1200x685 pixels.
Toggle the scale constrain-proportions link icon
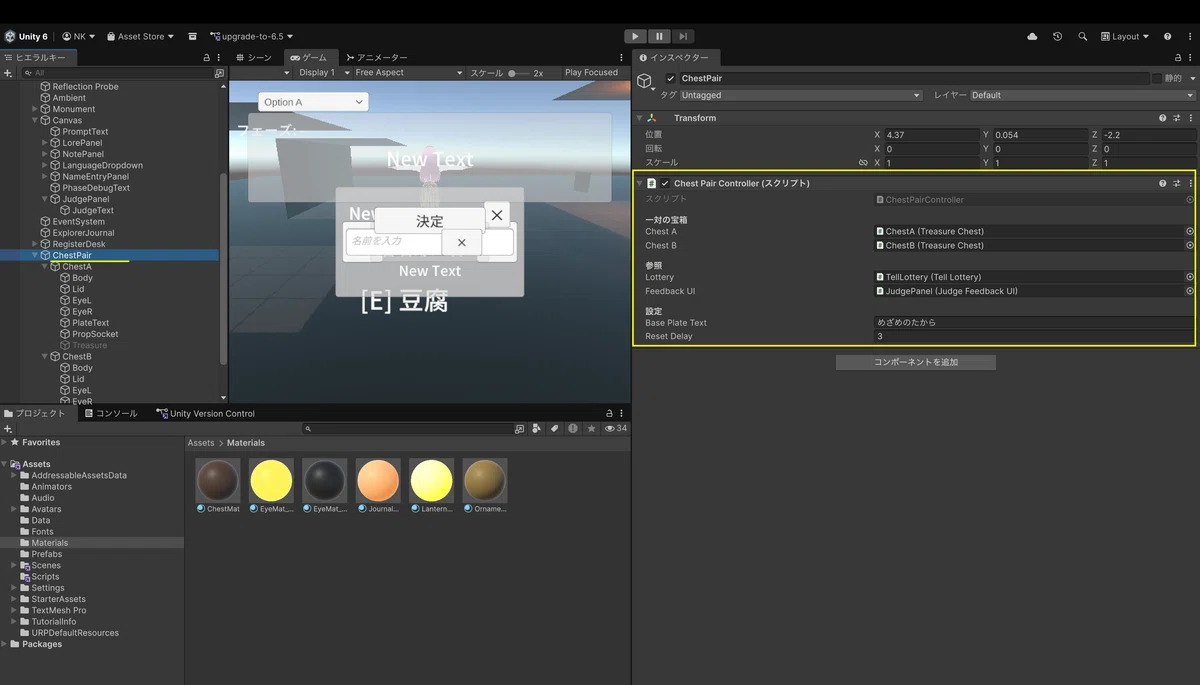click(x=863, y=162)
